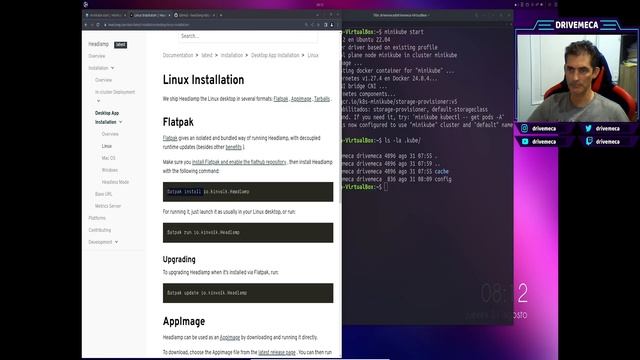
Task: Click the 'flatpak install io.kinvolk.Headlamp' code block
Action: [x=248, y=192]
